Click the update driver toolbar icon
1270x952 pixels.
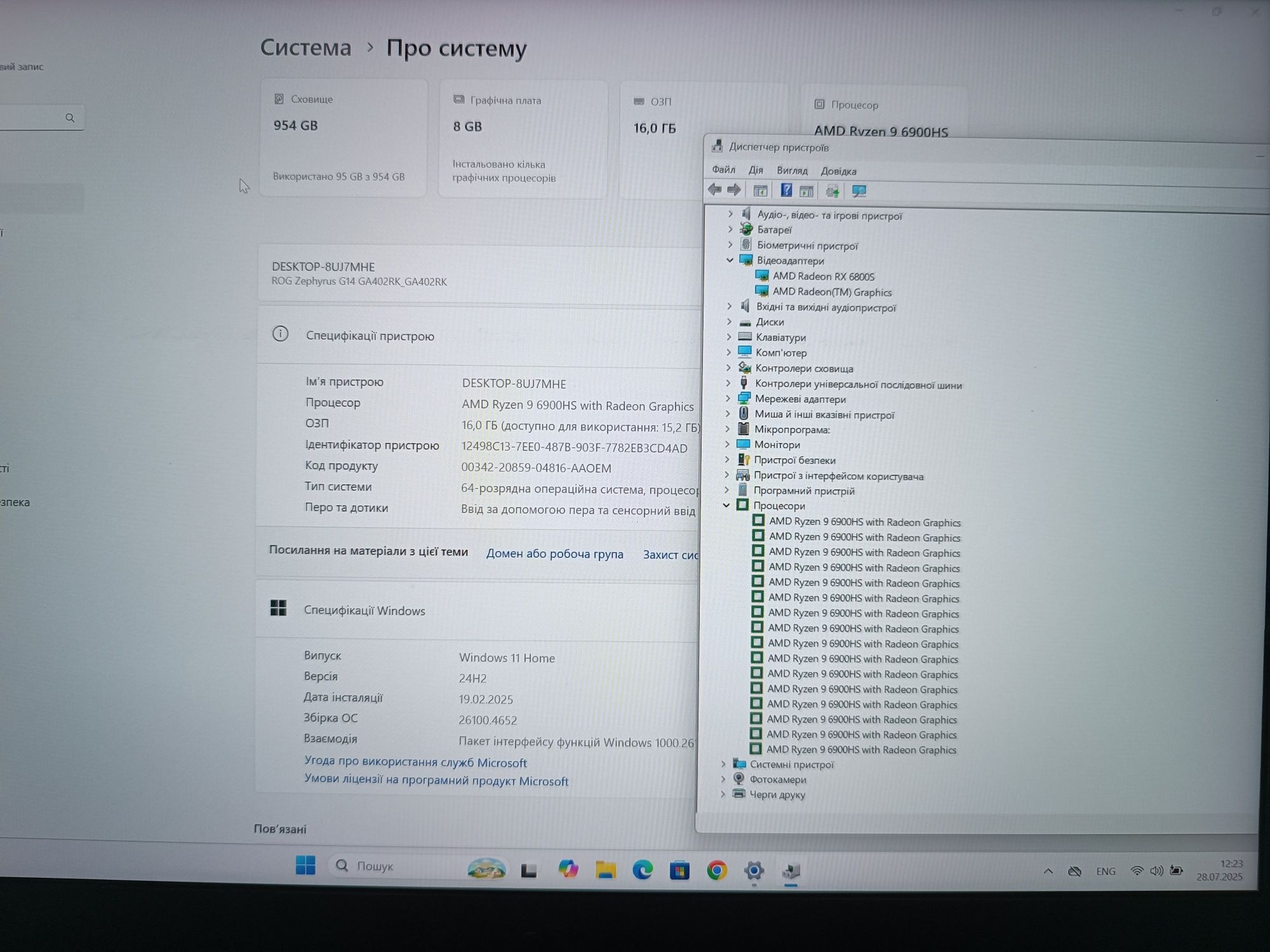[x=832, y=191]
